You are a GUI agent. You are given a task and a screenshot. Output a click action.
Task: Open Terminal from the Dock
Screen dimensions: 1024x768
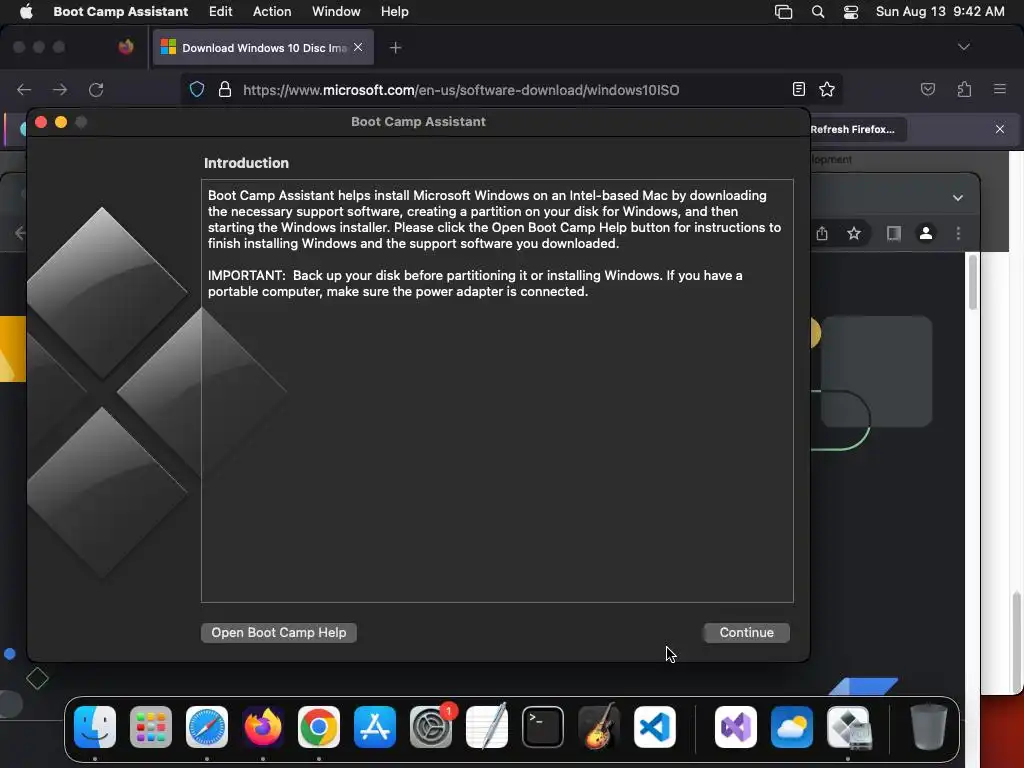point(543,727)
